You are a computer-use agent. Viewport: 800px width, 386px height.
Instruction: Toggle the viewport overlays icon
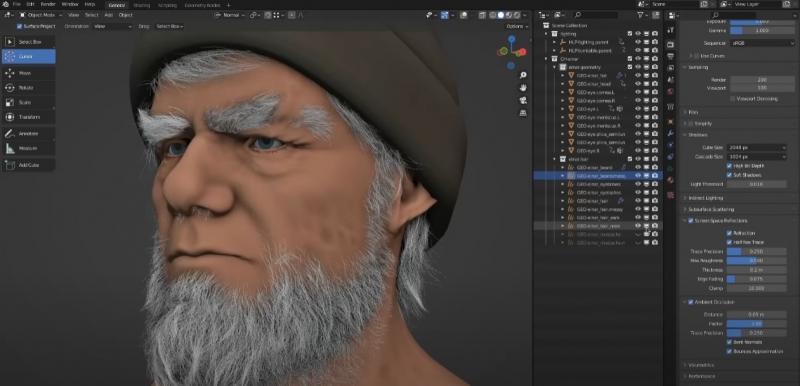click(464, 15)
